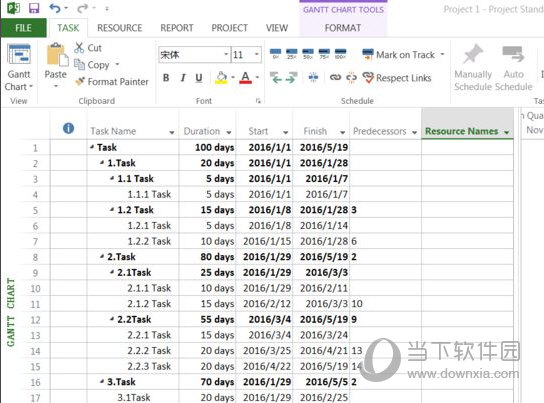Activate the Format Painter brush
Screen dimensions: 544x403
112,82
